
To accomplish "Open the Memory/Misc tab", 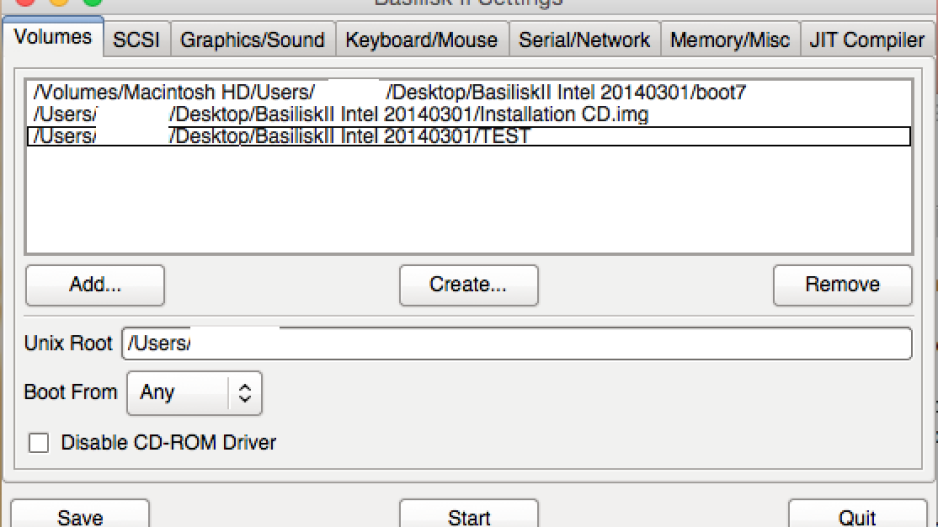I will (x=730, y=39).
